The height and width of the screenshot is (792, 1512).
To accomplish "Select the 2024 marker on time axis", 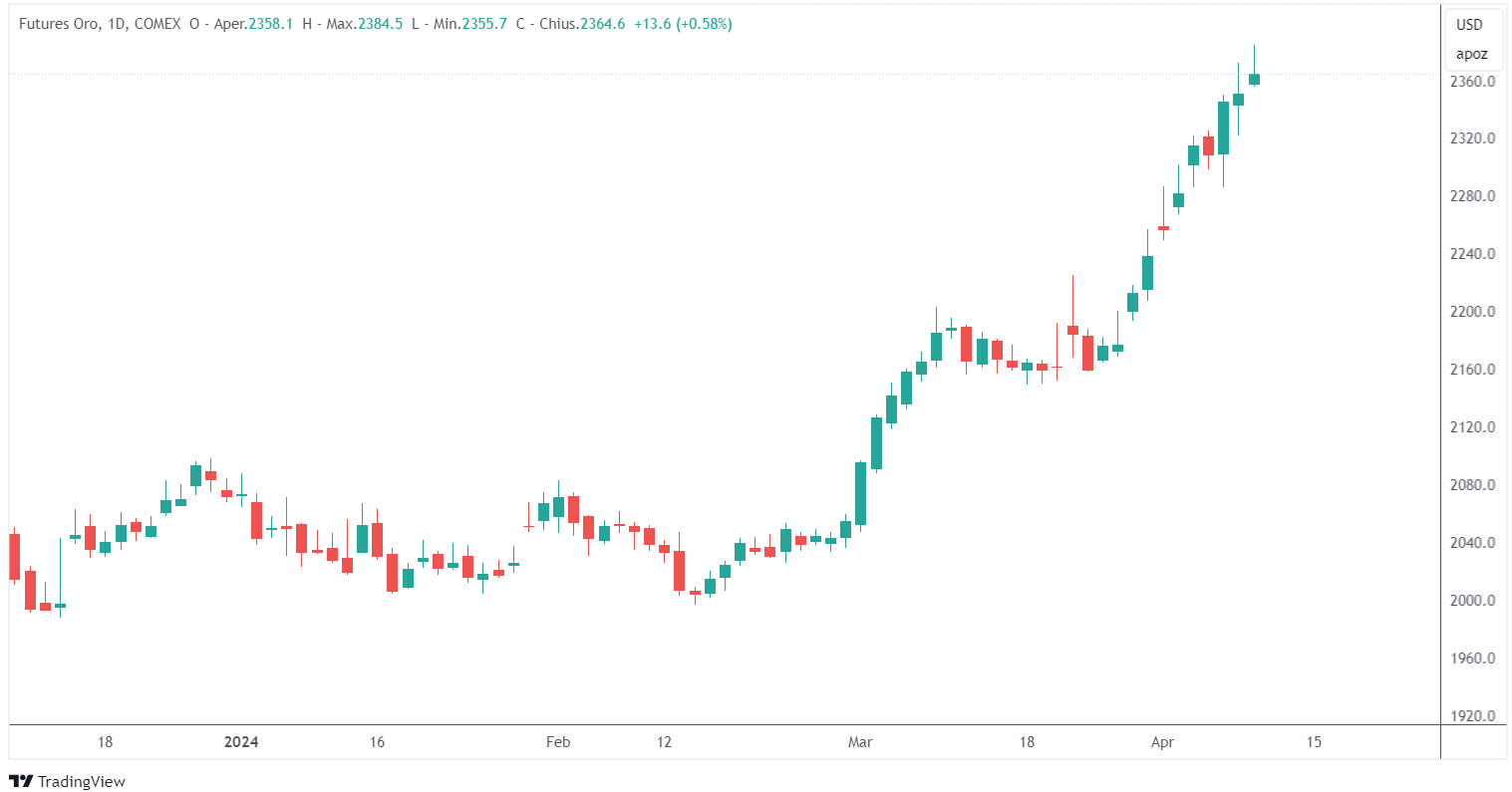I will point(241,742).
